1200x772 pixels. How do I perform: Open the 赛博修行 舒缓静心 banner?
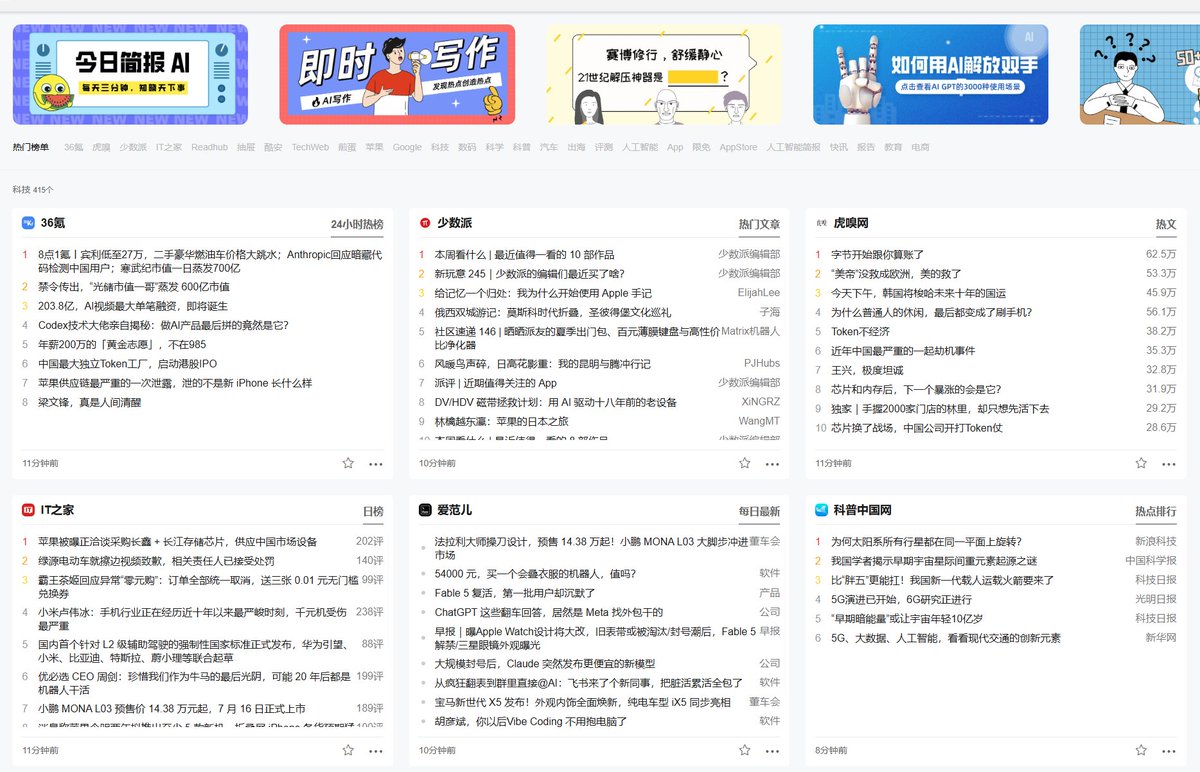[664, 74]
